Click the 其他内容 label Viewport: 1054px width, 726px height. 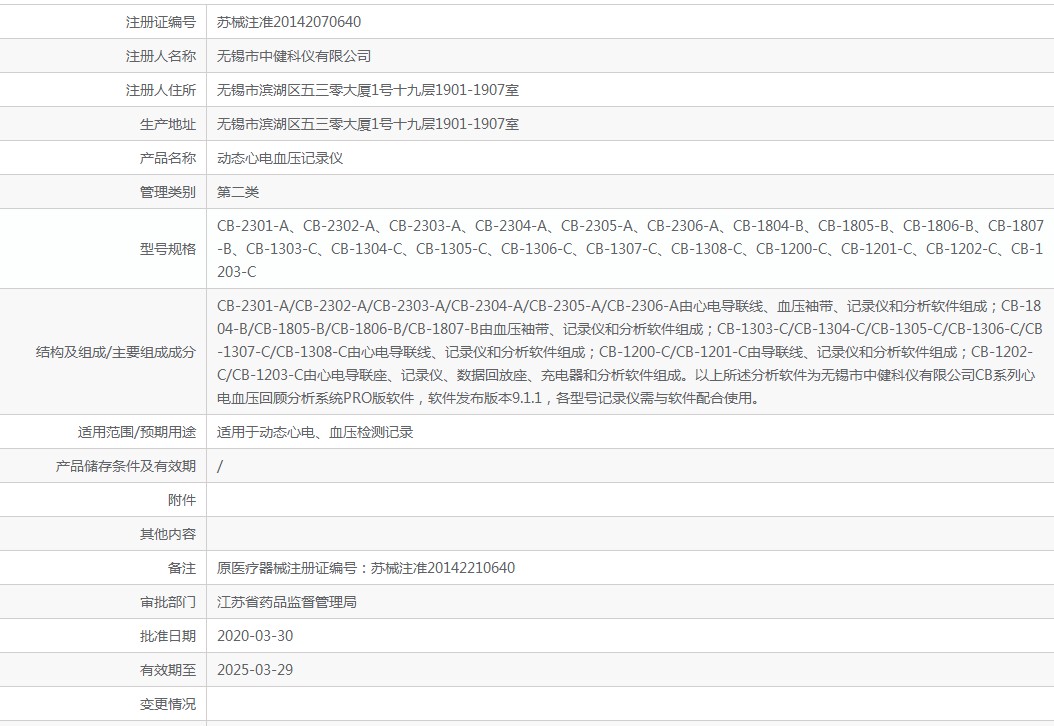click(x=168, y=534)
